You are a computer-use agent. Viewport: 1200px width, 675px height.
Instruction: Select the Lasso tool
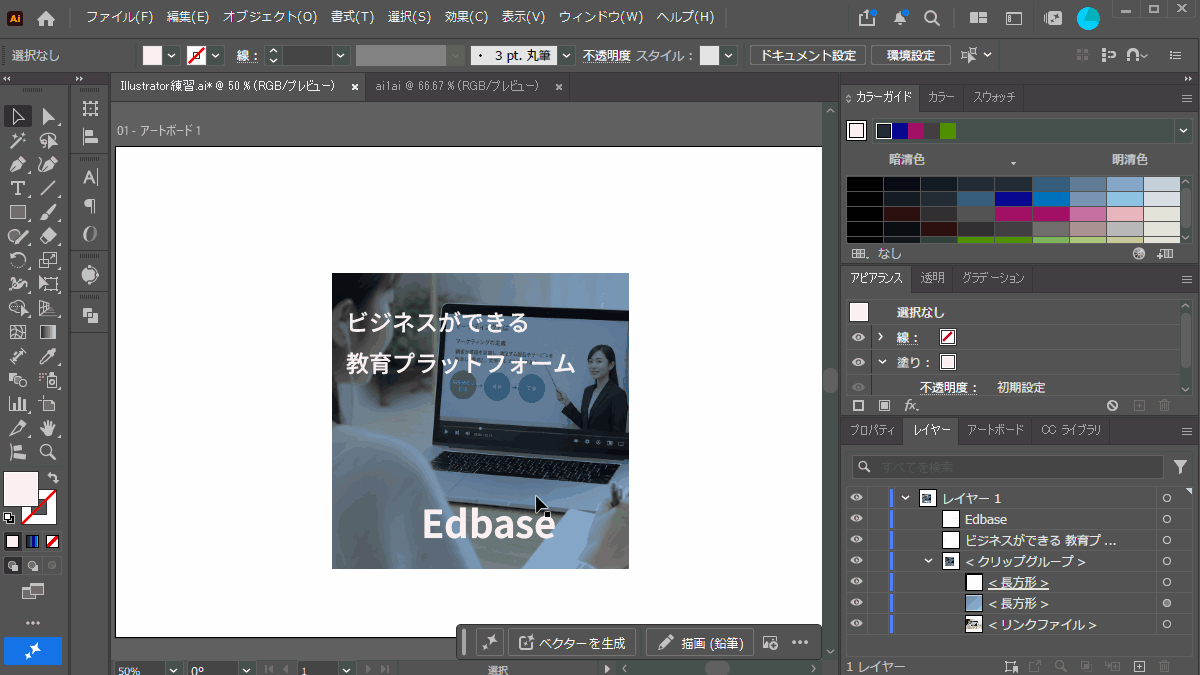(x=48, y=141)
